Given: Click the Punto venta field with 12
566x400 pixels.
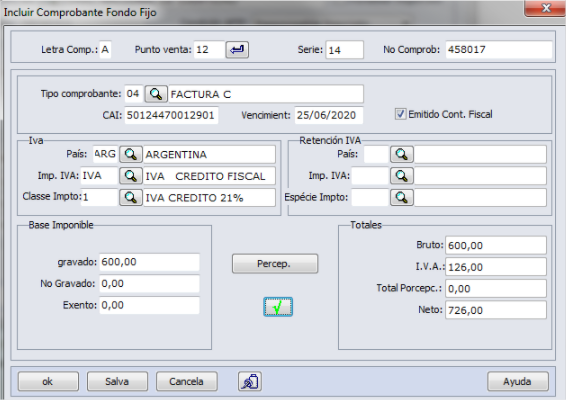Looking at the screenshot, I should pyautogui.click(x=209, y=49).
